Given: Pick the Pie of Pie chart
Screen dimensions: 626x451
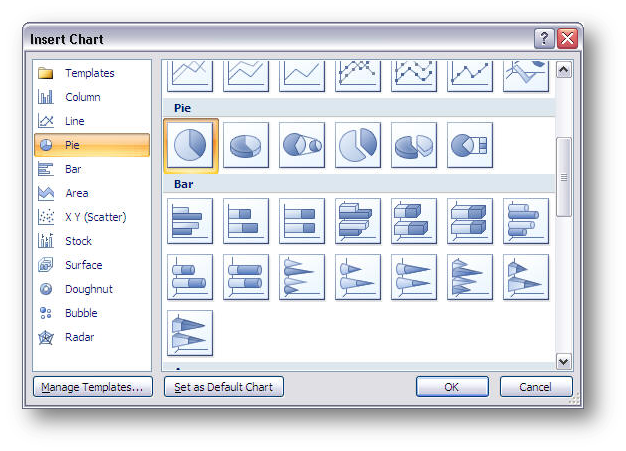Looking at the screenshot, I should [302, 145].
